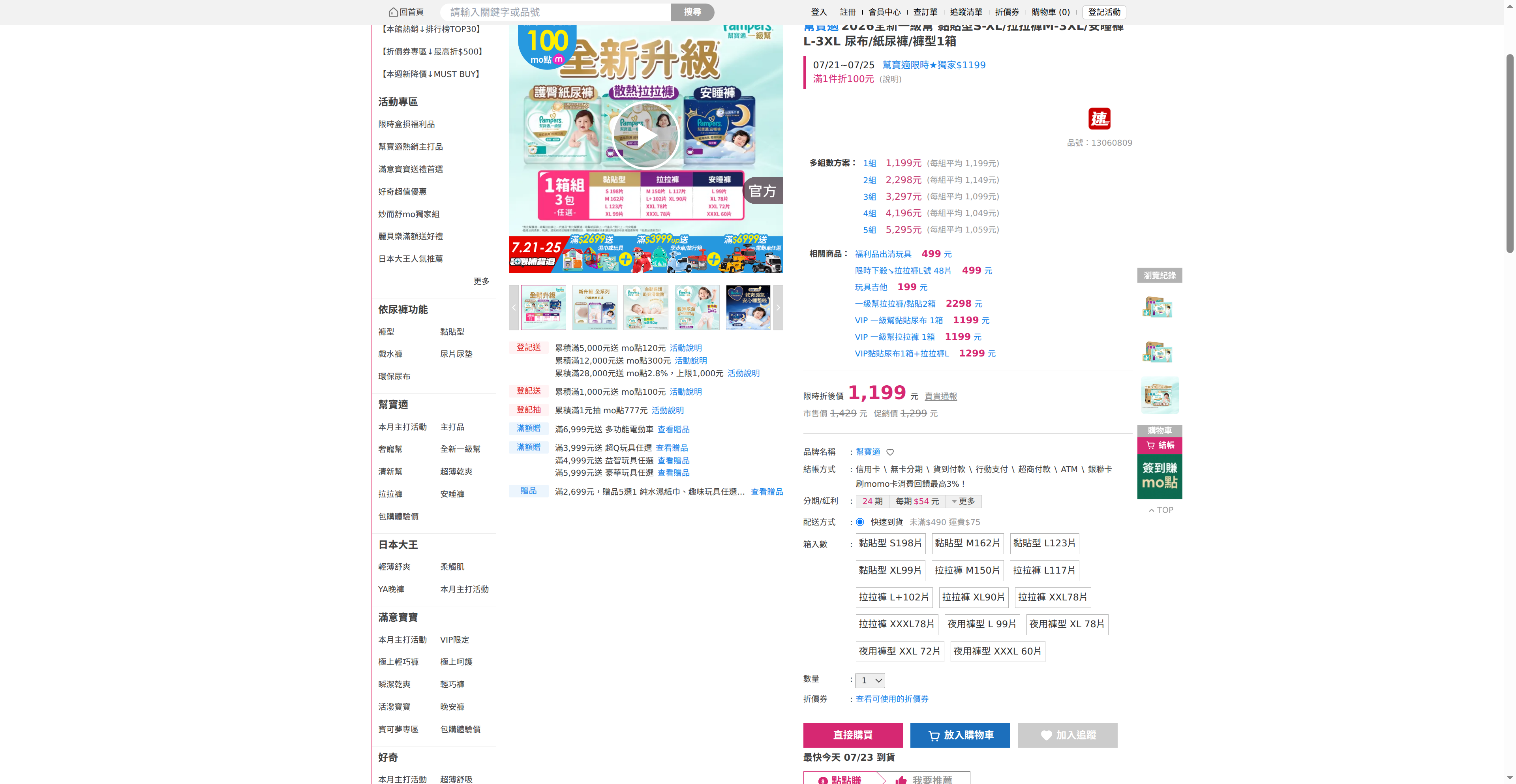Viewport: 1516px width, 784px height.
Task: Click 註冊 in top navigation
Action: pyautogui.click(x=848, y=12)
